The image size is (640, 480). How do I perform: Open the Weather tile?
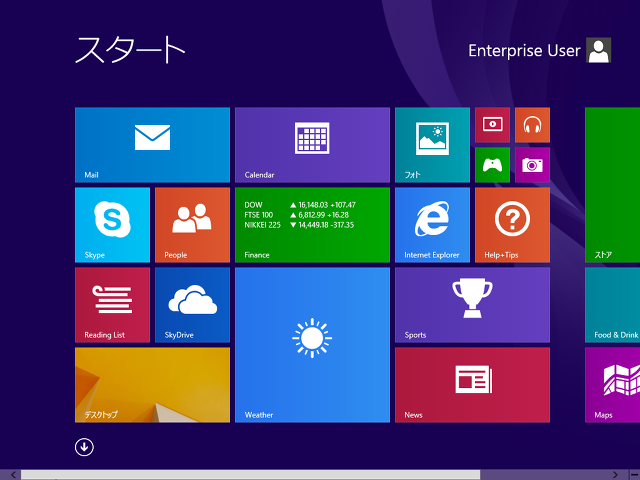(312, 345)
